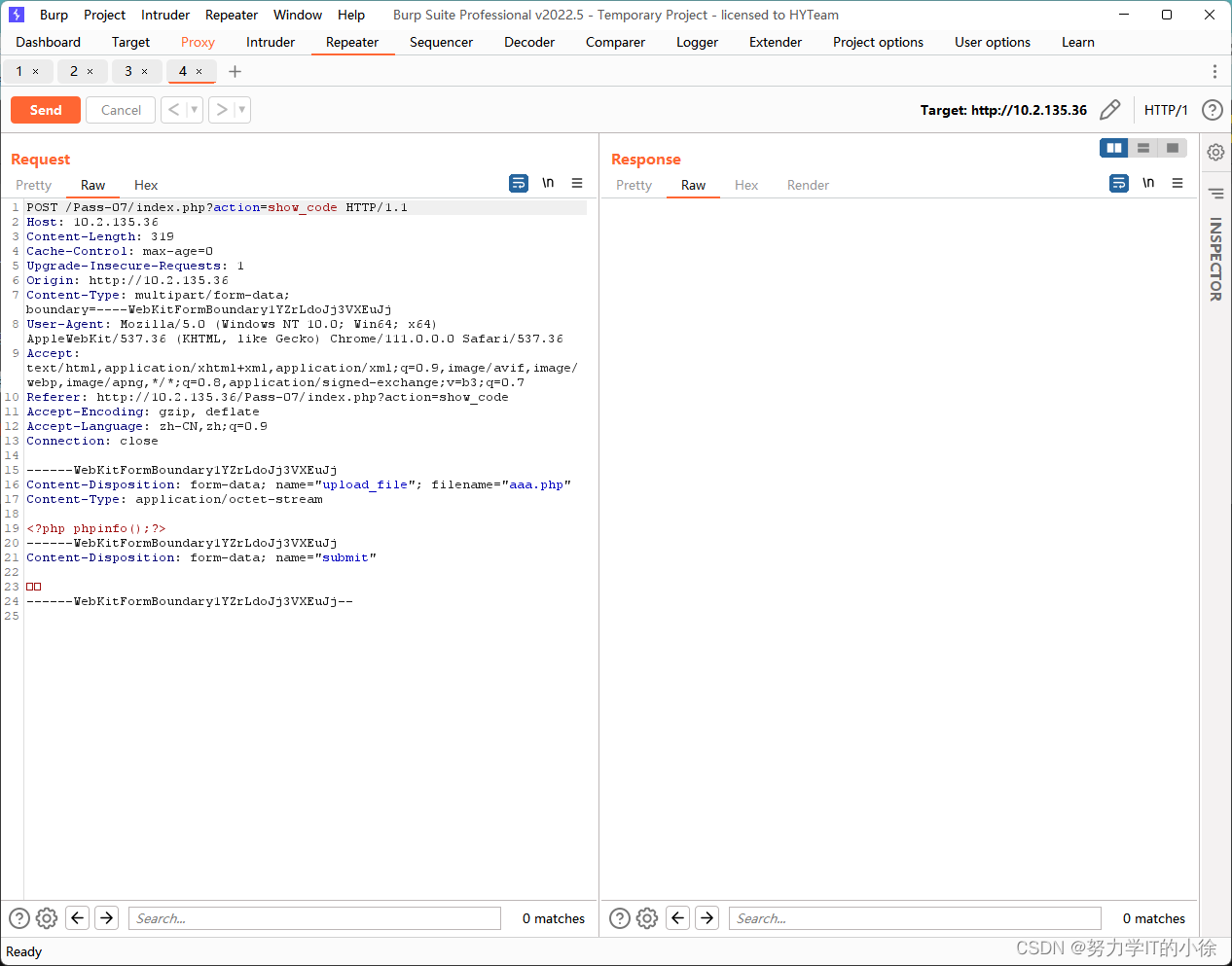Switch request view to Hex
This screenshot has height=966, width=1232.
click(146, 185)
